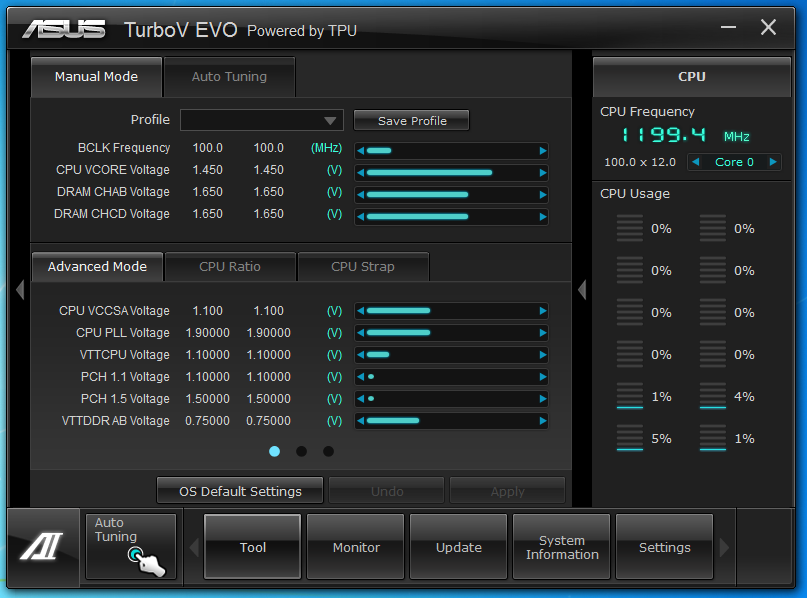The image size is (807, 598).
Task: Decrease PCH 1.5 Voltage with left arrow
Action: coord(361,399)
